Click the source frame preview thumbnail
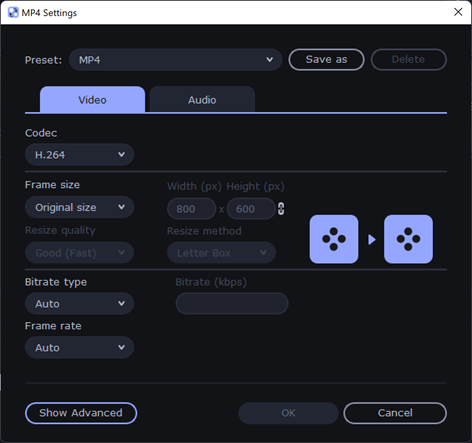The height and width of the screenshot is (443, 472). [x=334, y=239]
